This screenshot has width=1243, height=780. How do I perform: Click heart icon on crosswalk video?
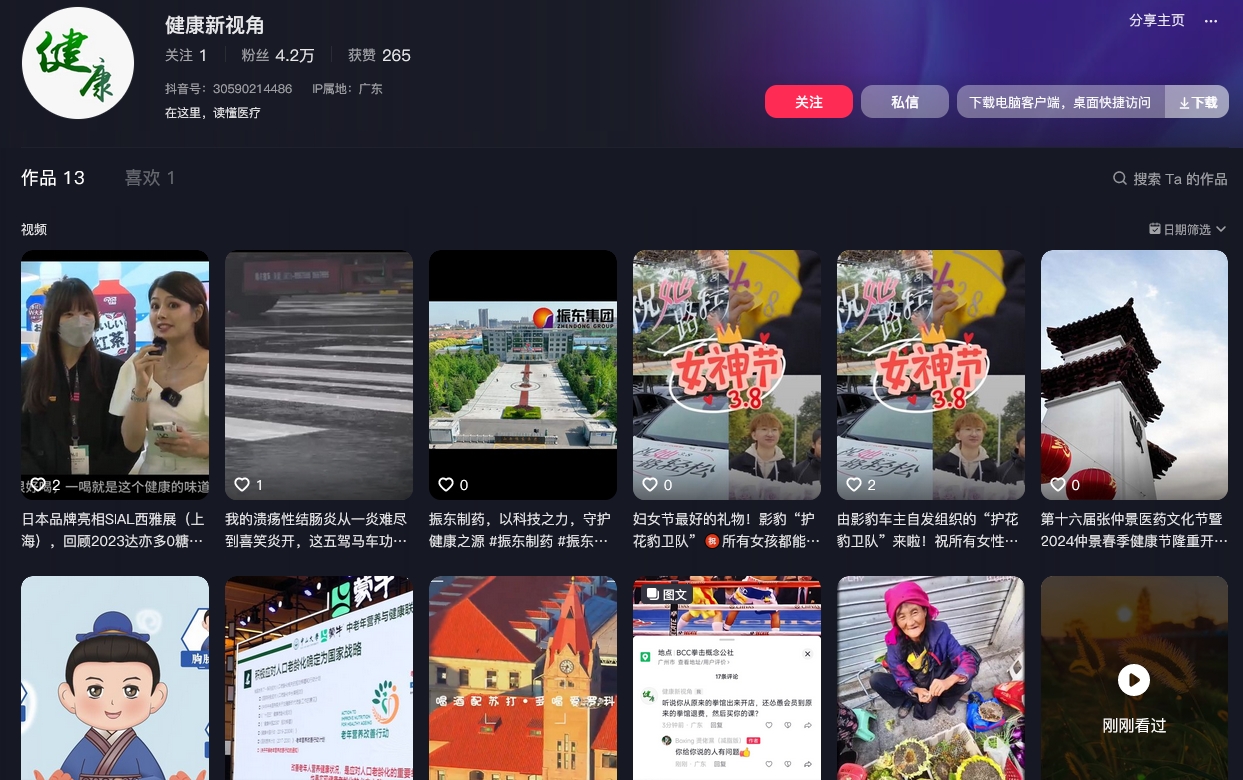click(x=242, y=484)
